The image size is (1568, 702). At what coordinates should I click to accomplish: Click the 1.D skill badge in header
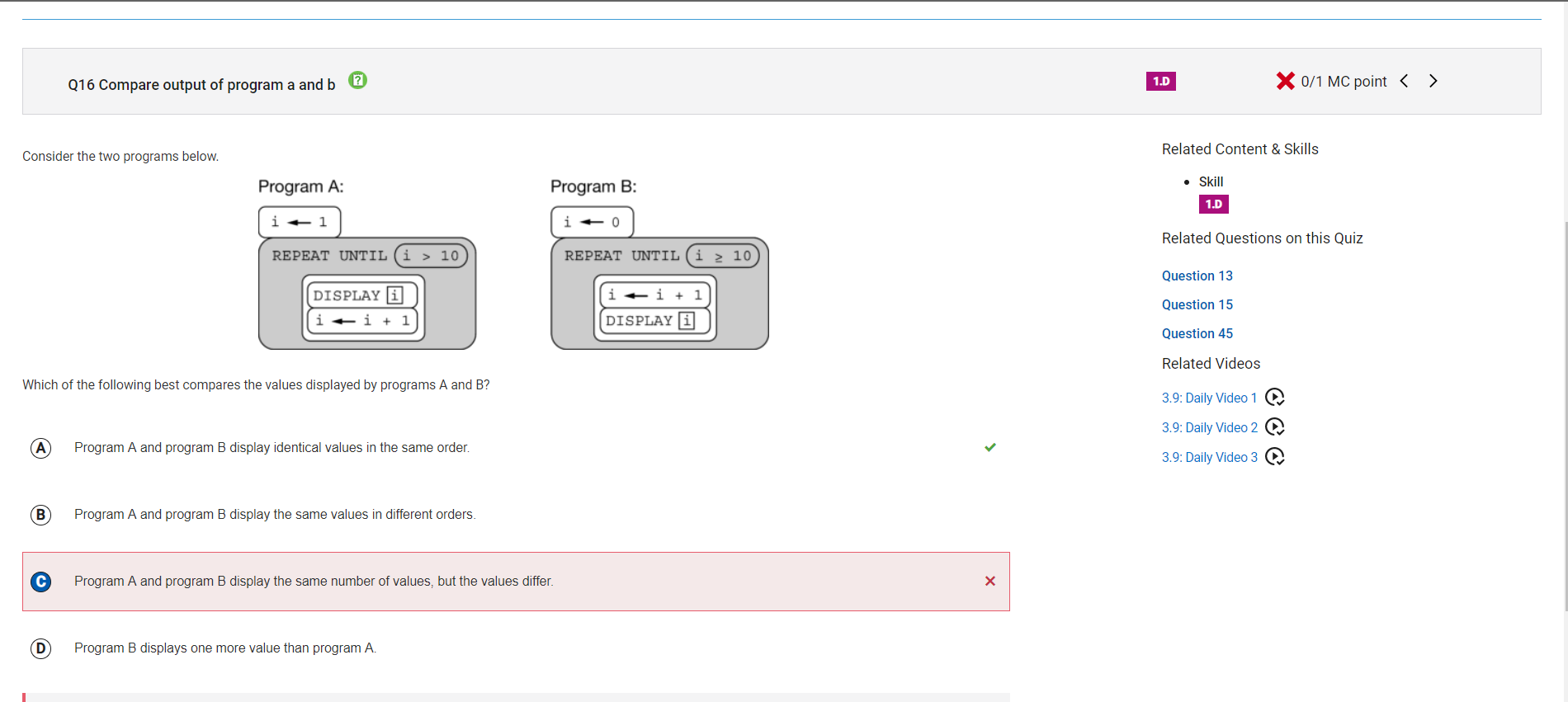coord(1160,81)
